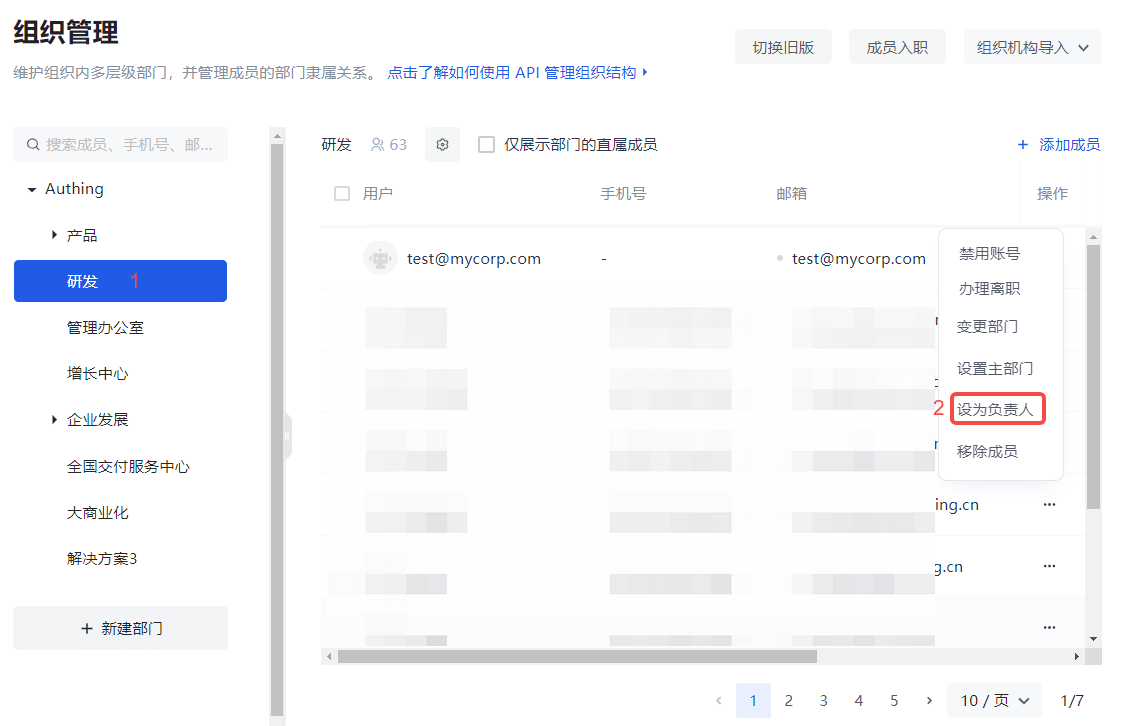Open the ellipsis menu on the last row

1049,627
